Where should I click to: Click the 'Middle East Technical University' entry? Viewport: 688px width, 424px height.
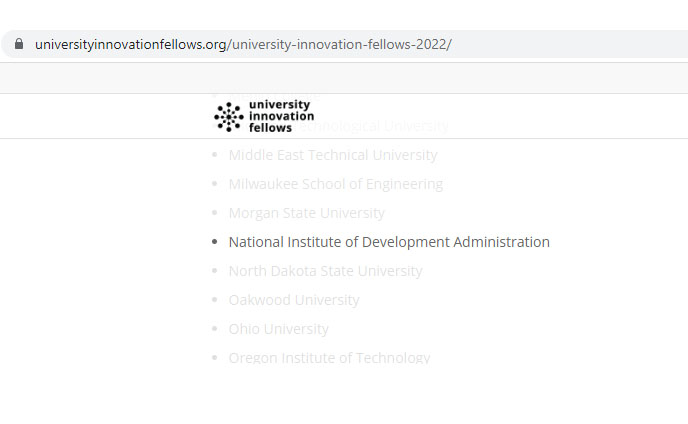pyautogui.click(x=333, y=155)
